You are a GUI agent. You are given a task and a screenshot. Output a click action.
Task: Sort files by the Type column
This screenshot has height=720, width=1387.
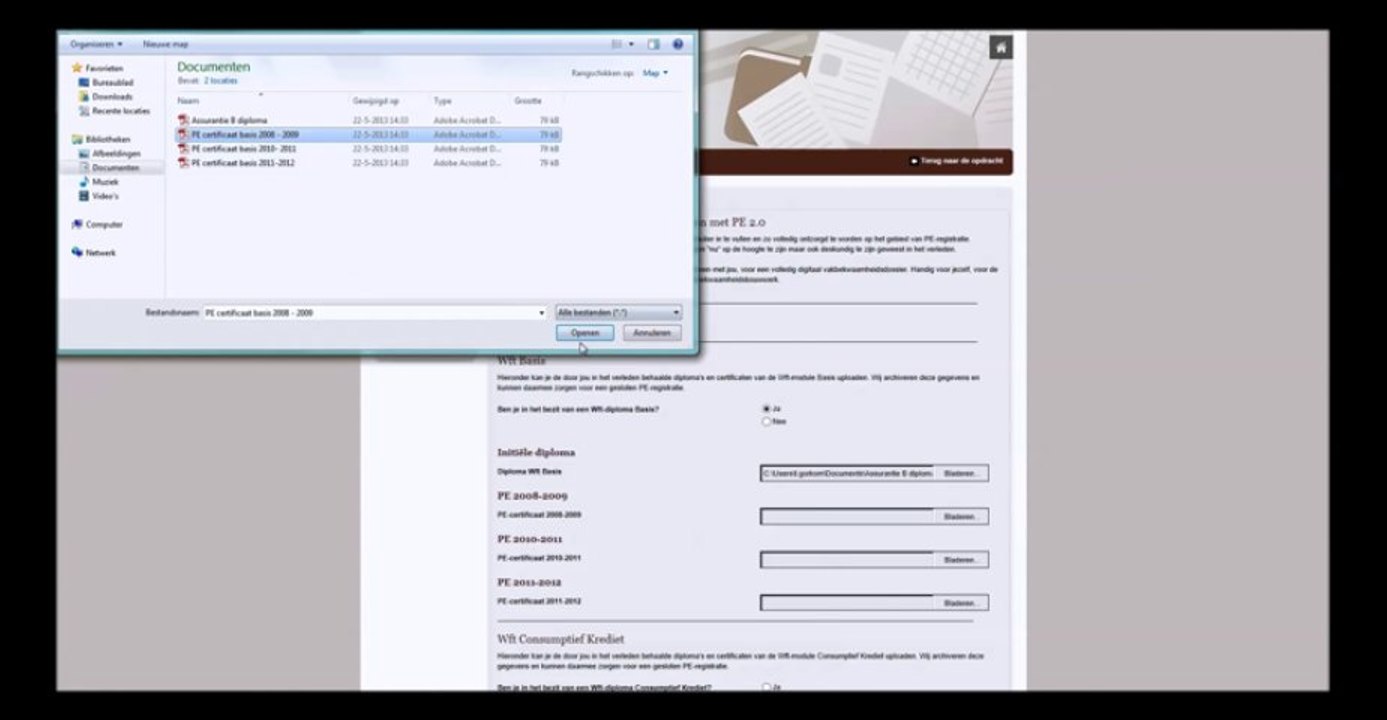tap(442, 101)
